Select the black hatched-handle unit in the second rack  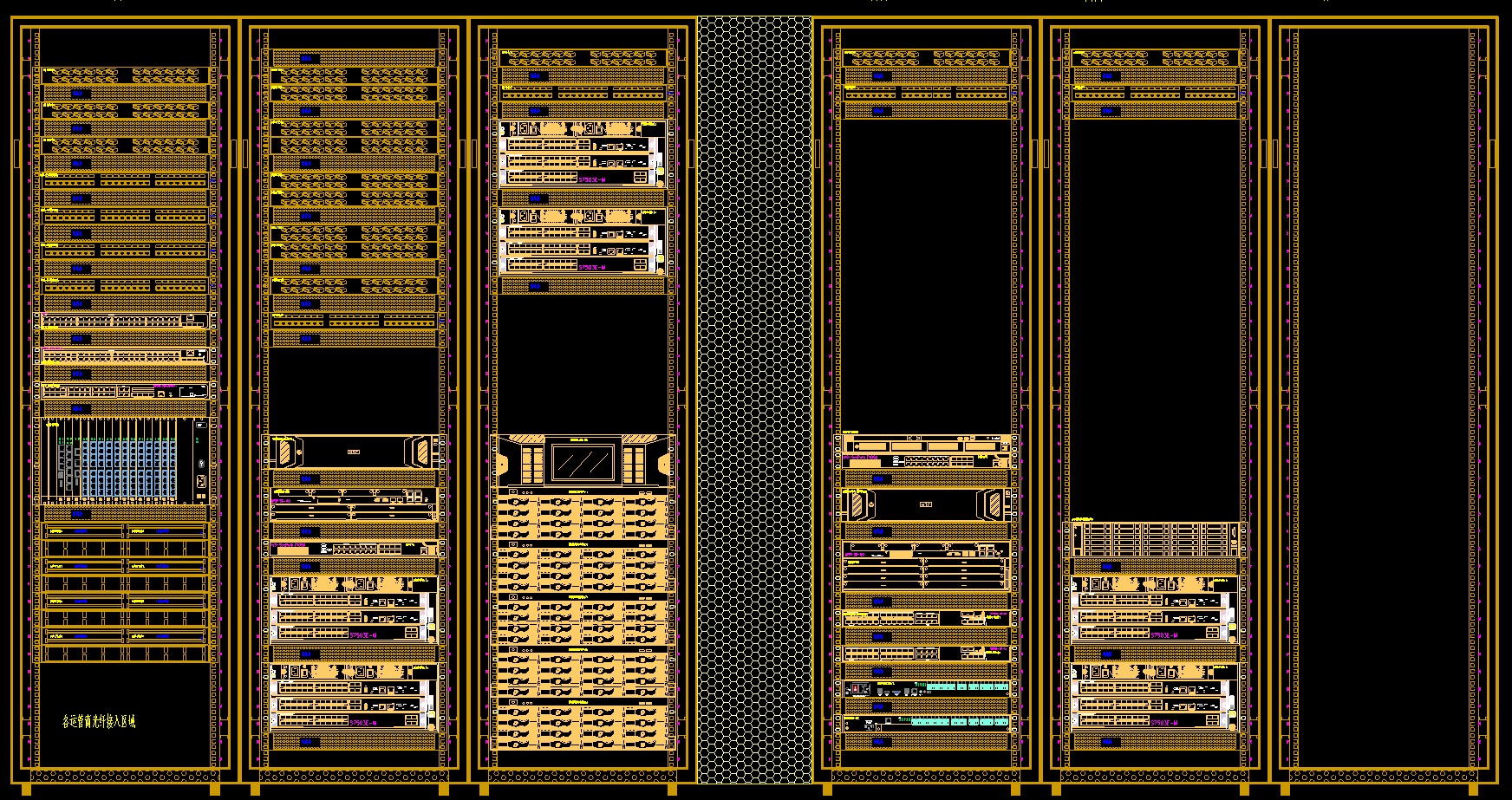tap(354, 452)
